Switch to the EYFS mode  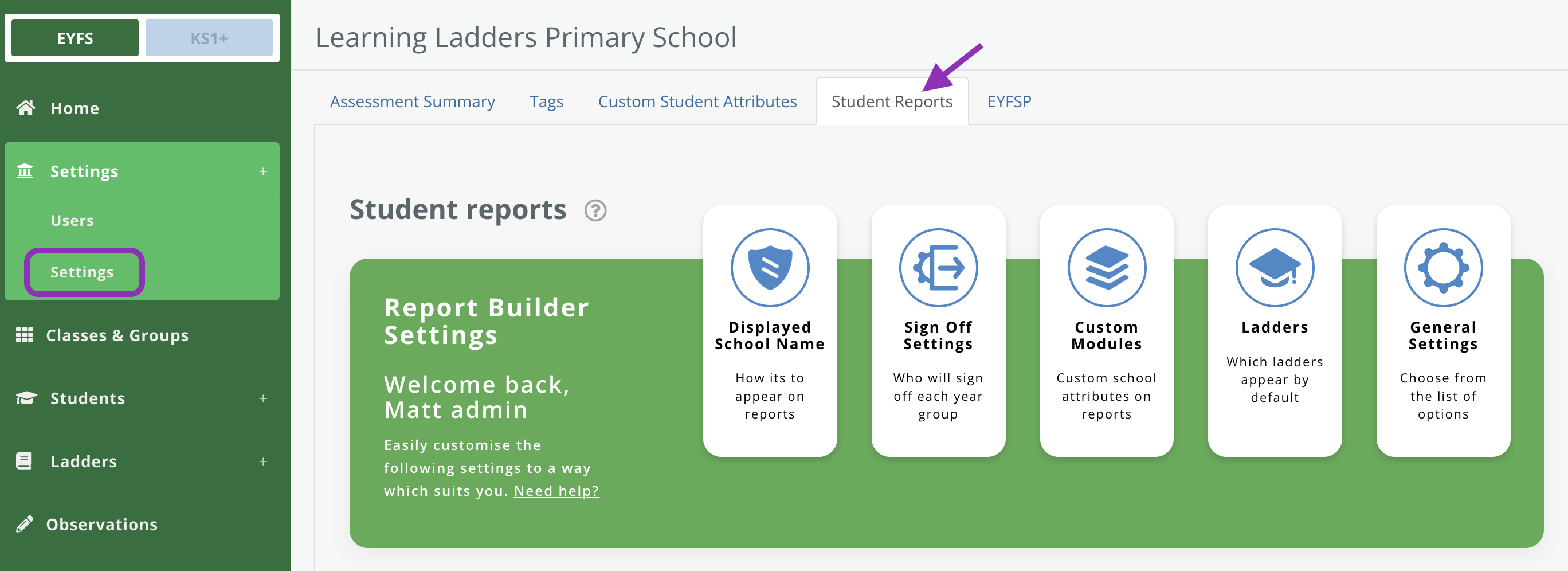click(x=75, y=38)
